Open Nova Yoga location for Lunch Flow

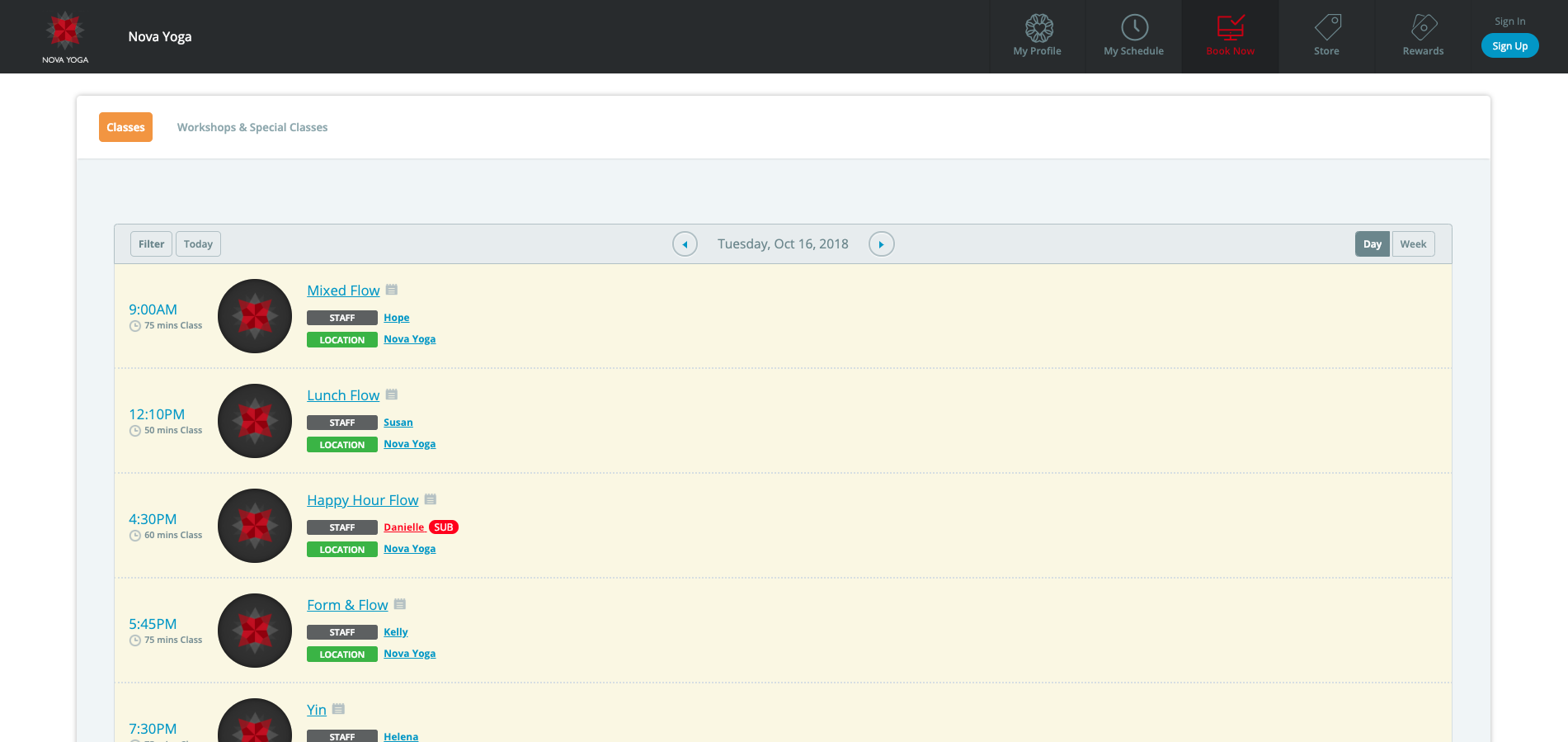point(409,444)
